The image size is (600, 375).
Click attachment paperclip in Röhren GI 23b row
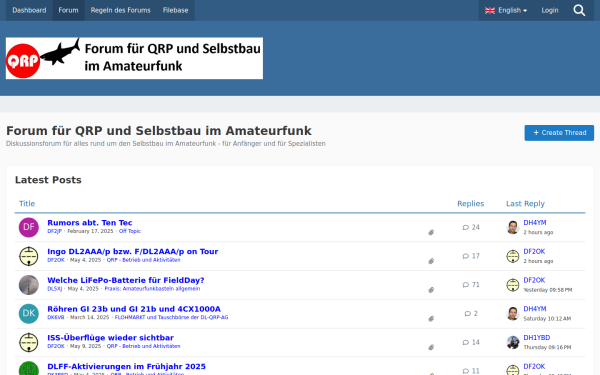(431, 318)
